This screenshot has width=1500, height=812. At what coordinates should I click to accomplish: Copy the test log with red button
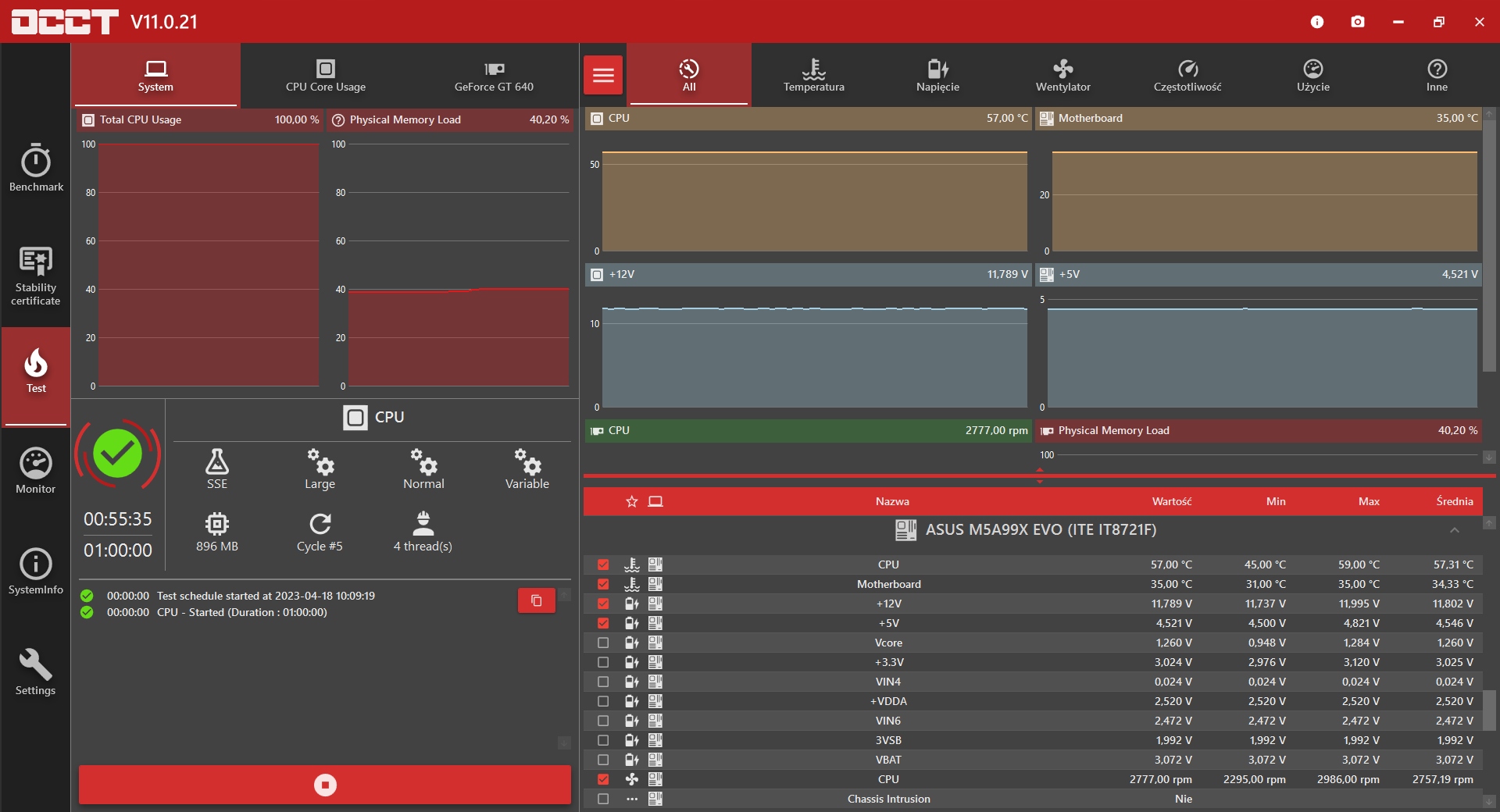point(536,600)
